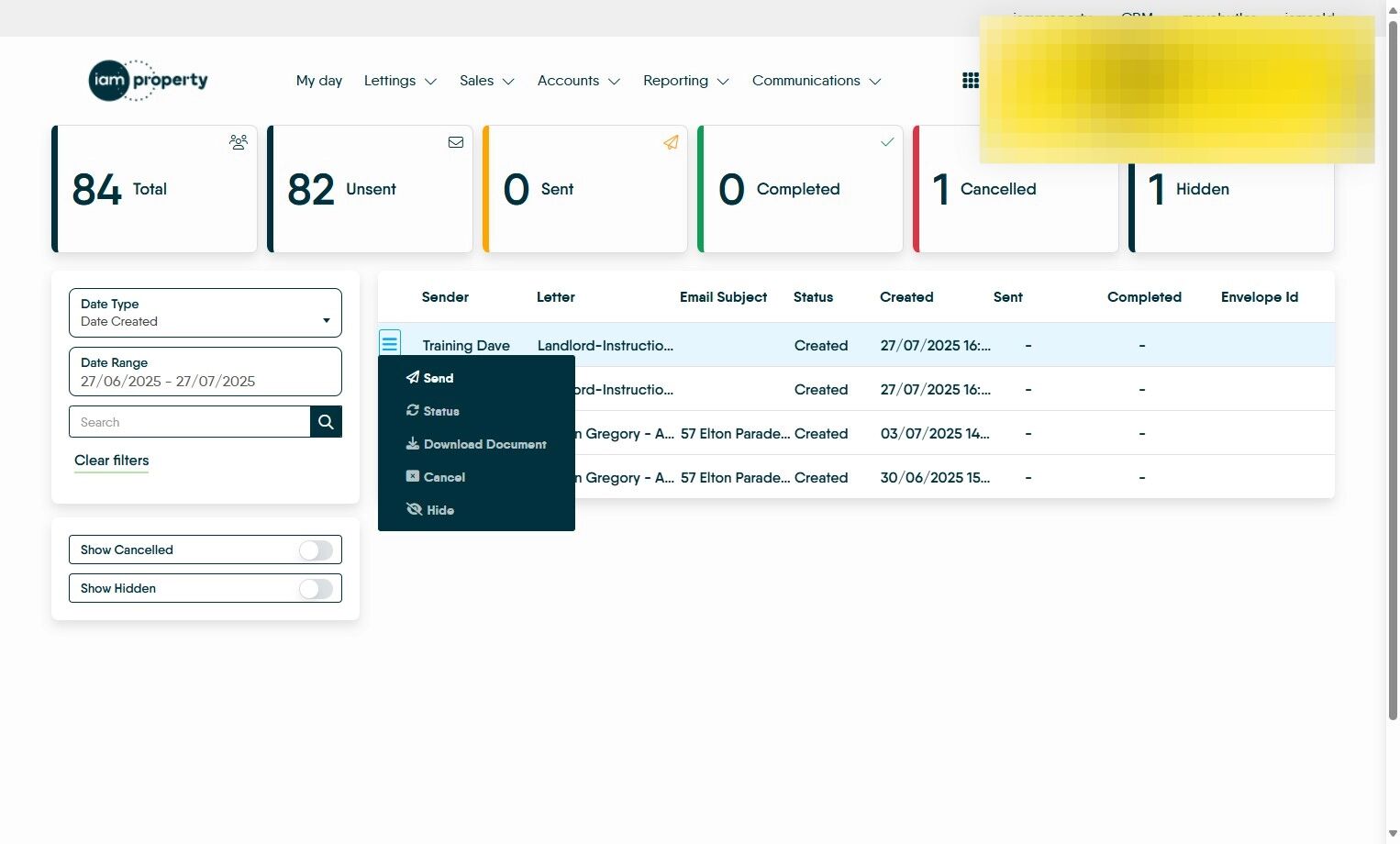Image resolution: width=1400 pixels, height=844 pixels.
Task: Click the Training Dave sender cell
Action: [x=466, y=346]
